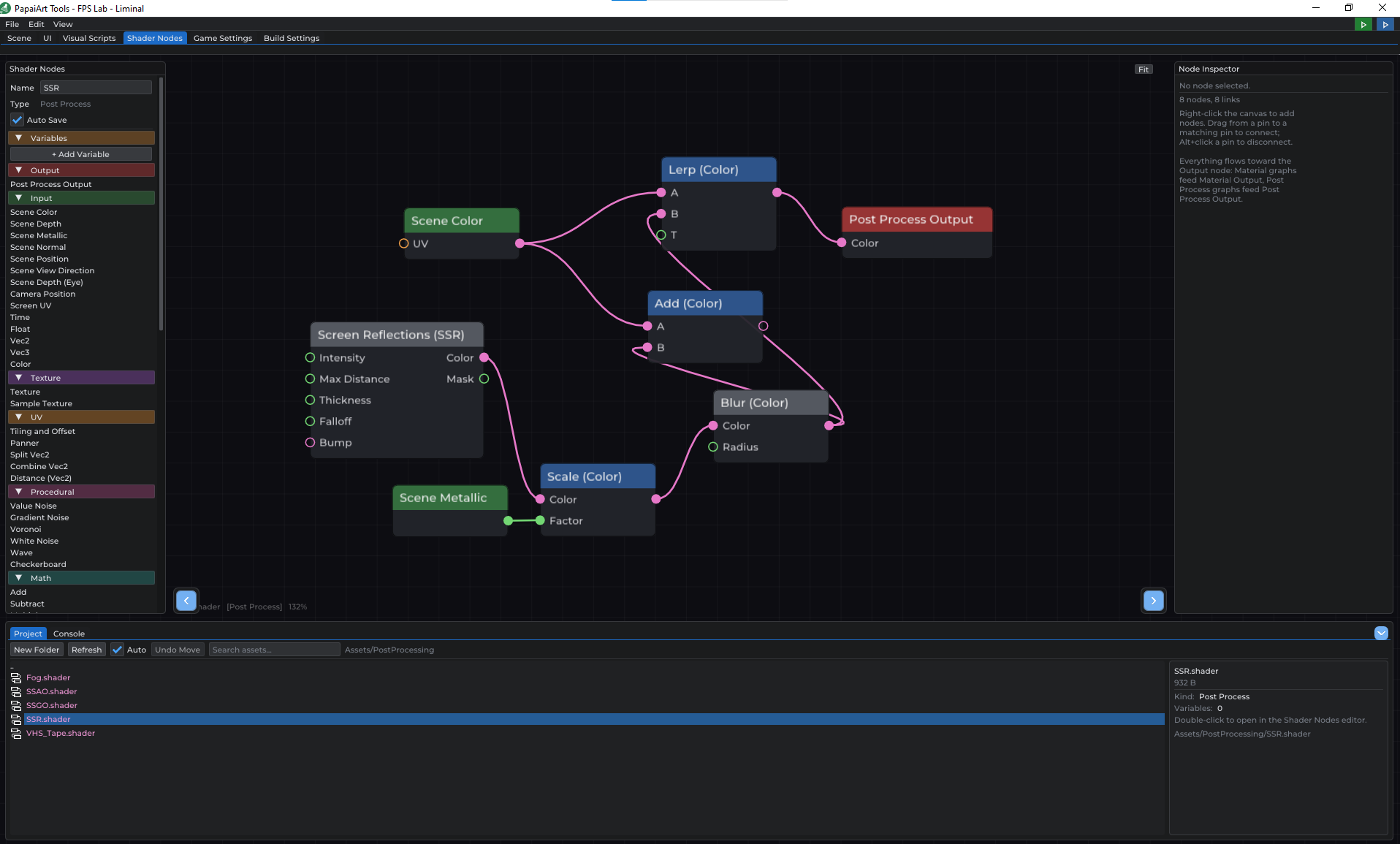The width and height of the screenshot is (1400, 844).
Task: Collapse the Variables section
Action: 81,138
